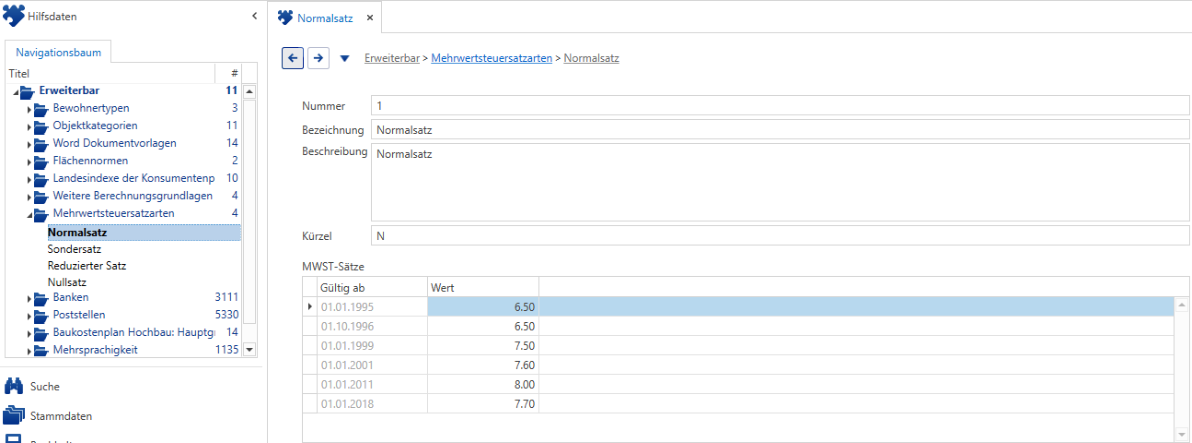Click the Nummer input field
The width and height of the screenshot is (1192, 443).
click(780, 106)
